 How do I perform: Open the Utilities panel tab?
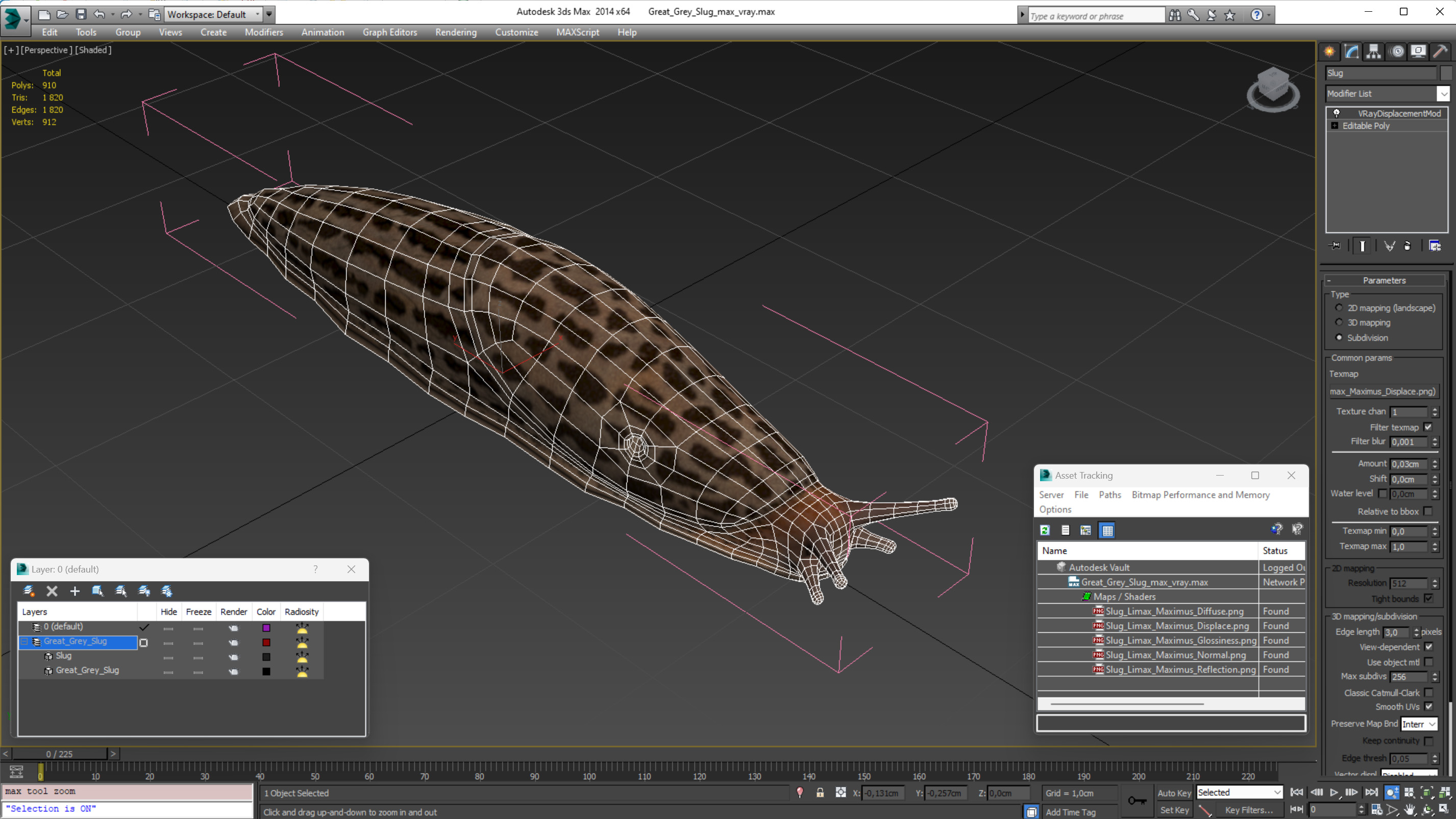1440,52
